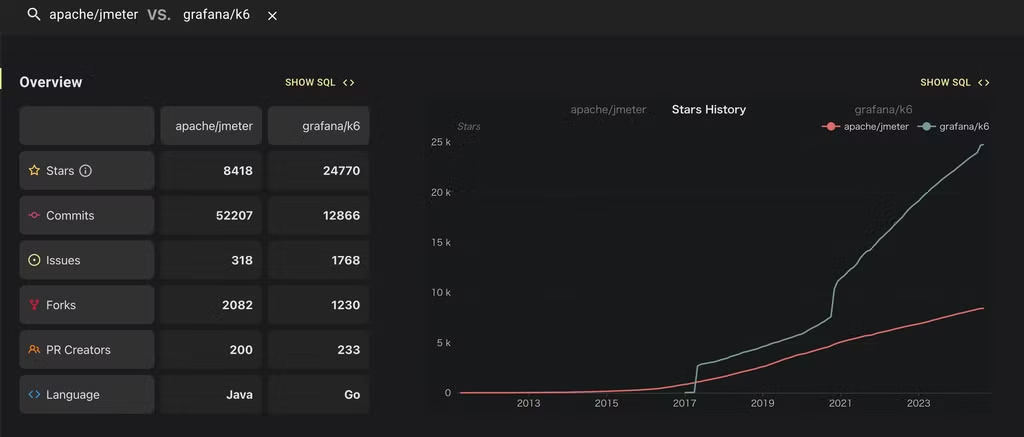Click the Forks row label
The width and height of the screenshot is (1024, 437).
tap(61, 305)
